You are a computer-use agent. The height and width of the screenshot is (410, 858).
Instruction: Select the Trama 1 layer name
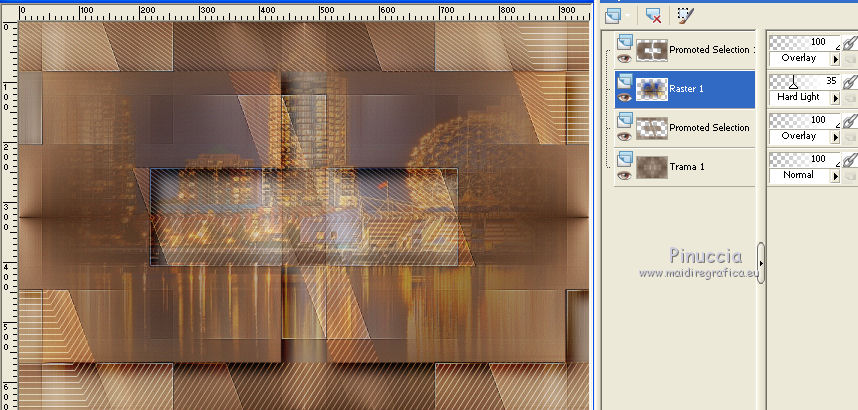click(x=687, y=166)
